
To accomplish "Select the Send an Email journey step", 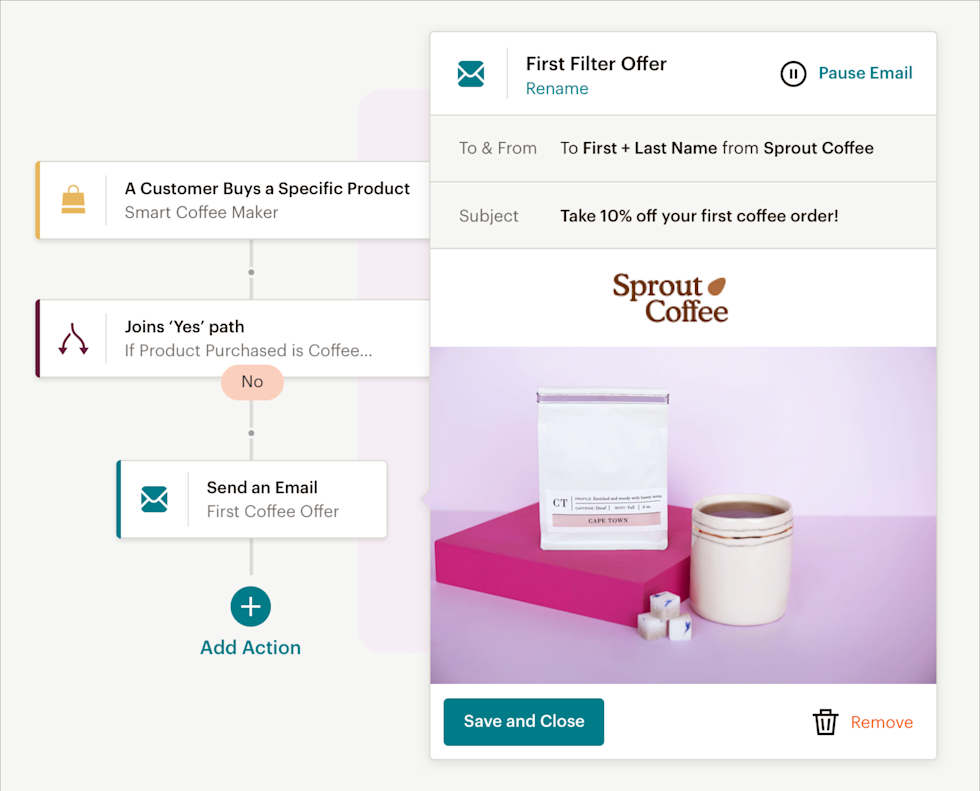I will 262,499.
